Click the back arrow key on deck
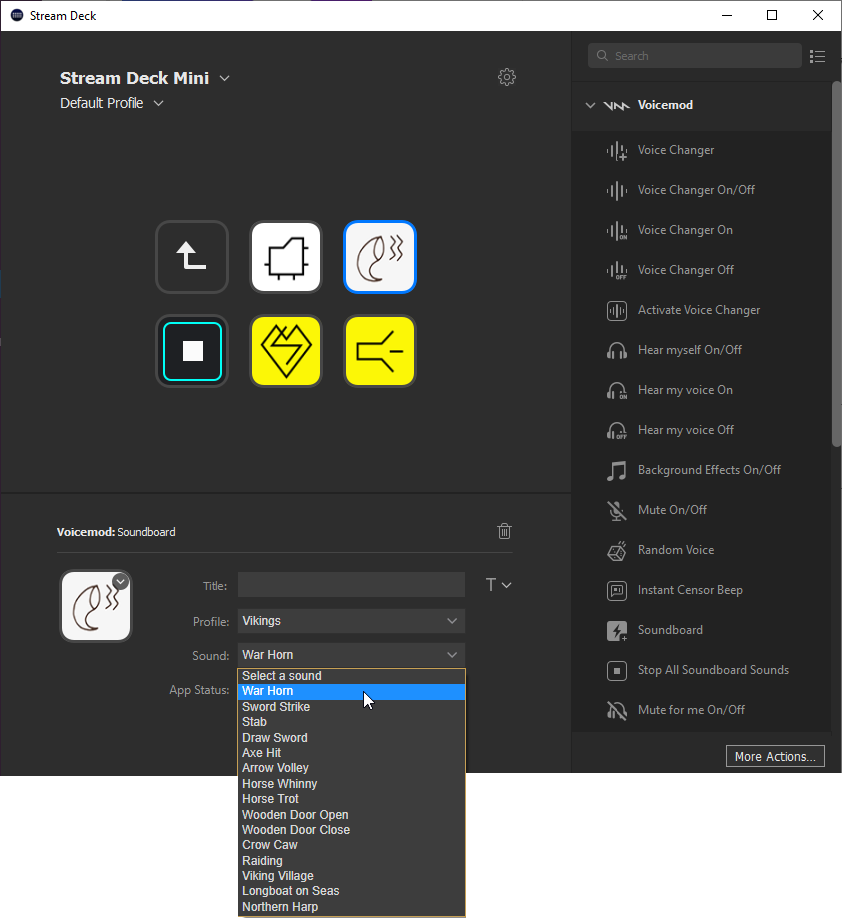This screenshot has height=918, width=842. [x=192, y=256]
